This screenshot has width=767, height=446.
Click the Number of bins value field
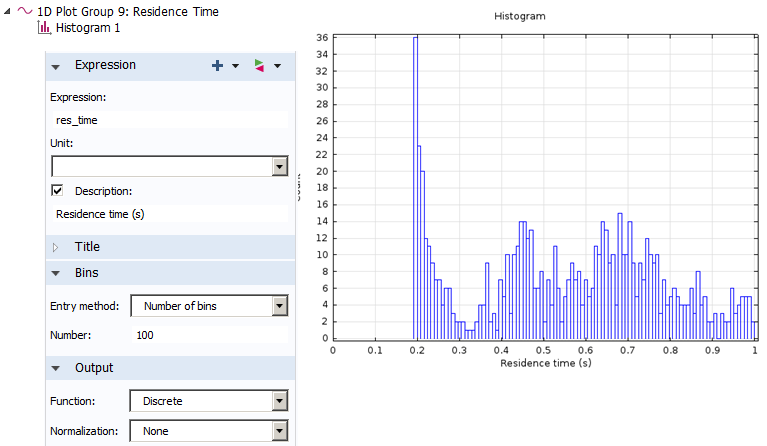(x=210, y=335)
